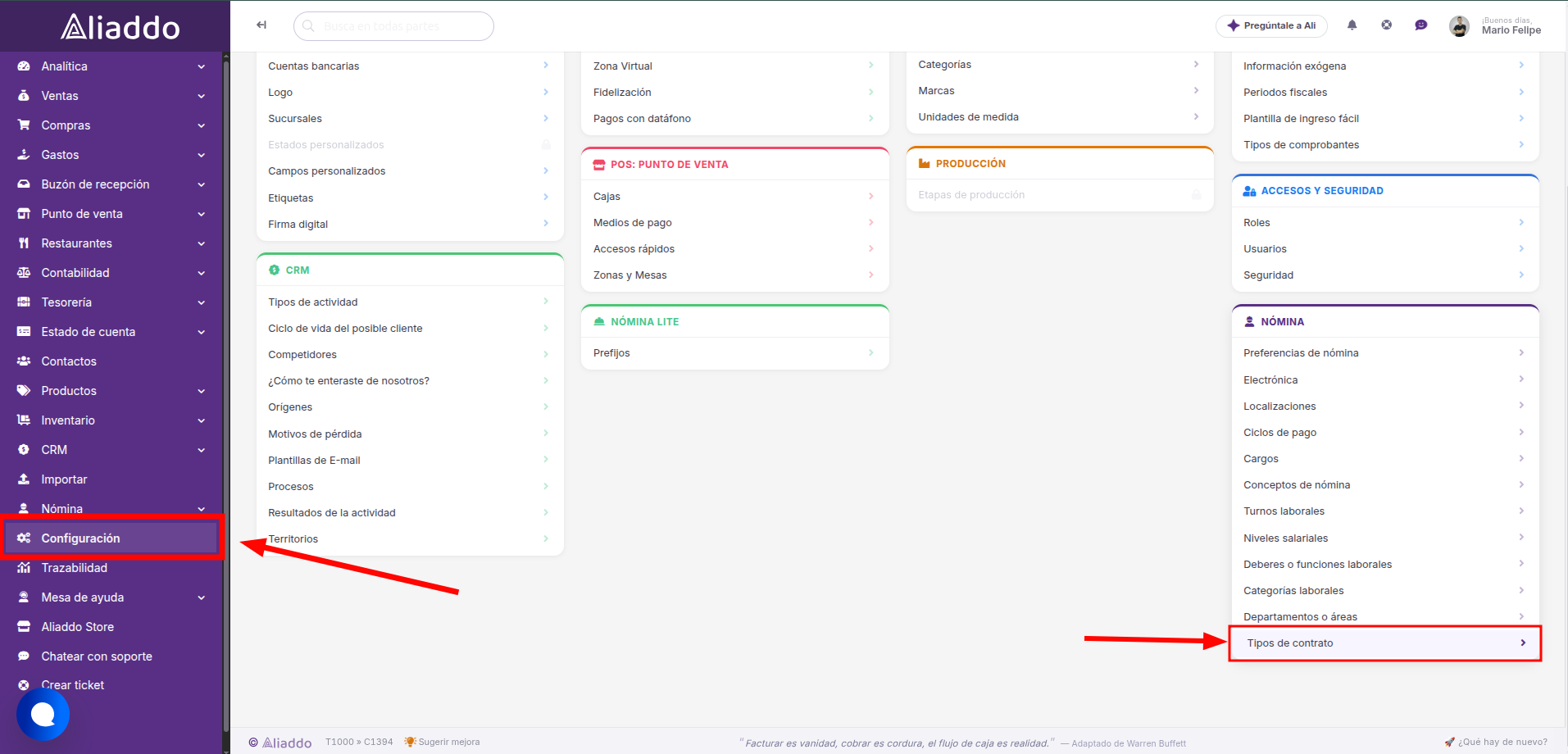Open Estado de cuenta menu
This screenshot has height=754, width=1568.
(x=111, y=332)
